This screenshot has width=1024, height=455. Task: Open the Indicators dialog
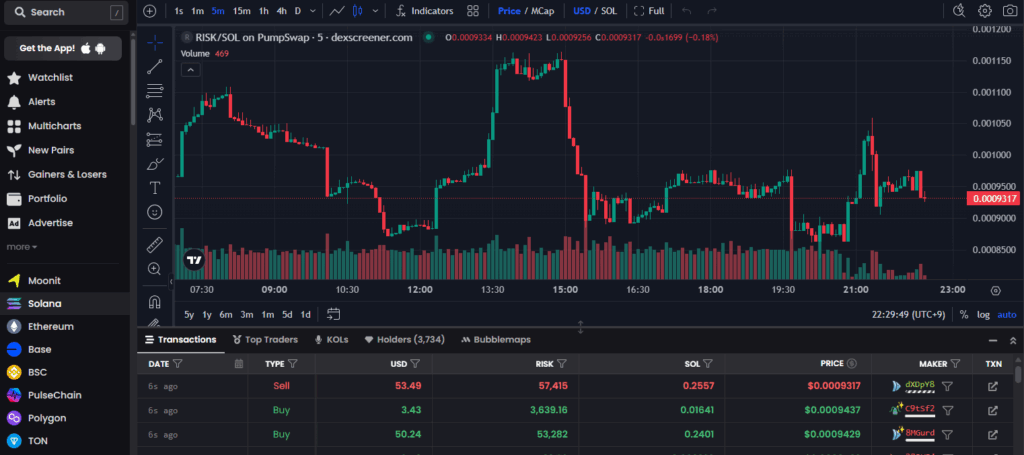click(x=424, y=11)
